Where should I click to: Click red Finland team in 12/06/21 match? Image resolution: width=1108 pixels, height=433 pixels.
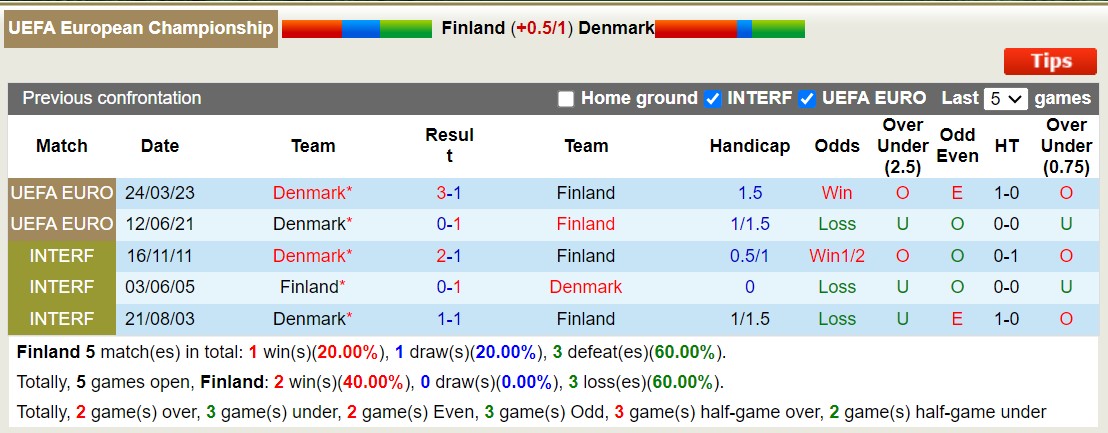(586, 224)
